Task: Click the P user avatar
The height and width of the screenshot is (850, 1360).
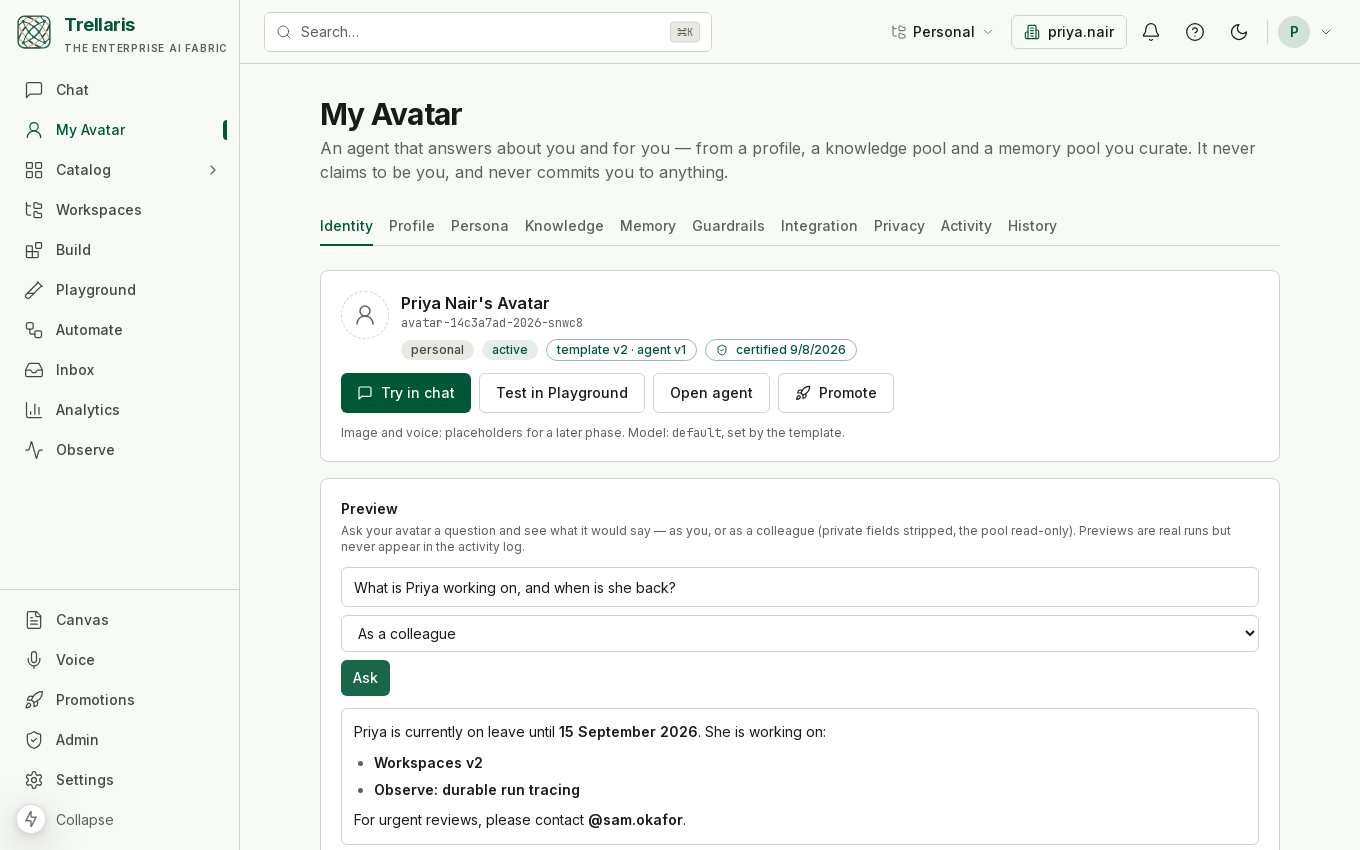Action: (x=1294, y=32)
